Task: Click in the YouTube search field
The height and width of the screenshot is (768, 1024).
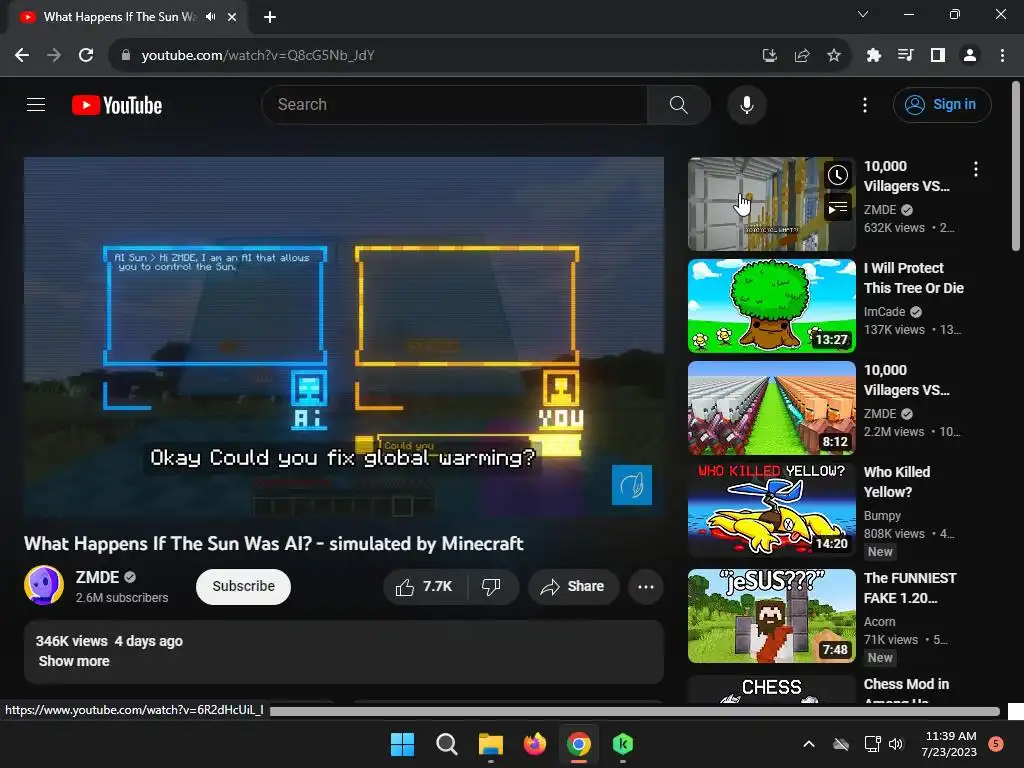Action: point(454,104)
